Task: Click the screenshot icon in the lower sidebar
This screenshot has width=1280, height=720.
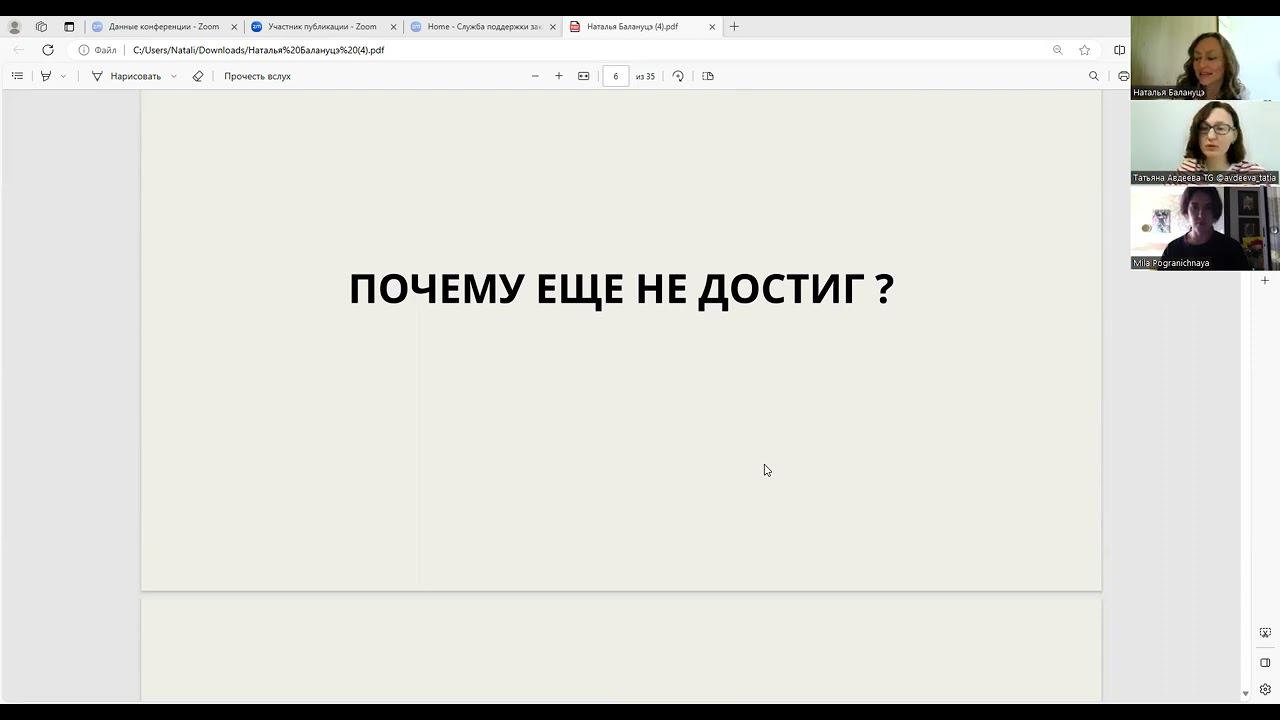Action: pos(1265,633)
